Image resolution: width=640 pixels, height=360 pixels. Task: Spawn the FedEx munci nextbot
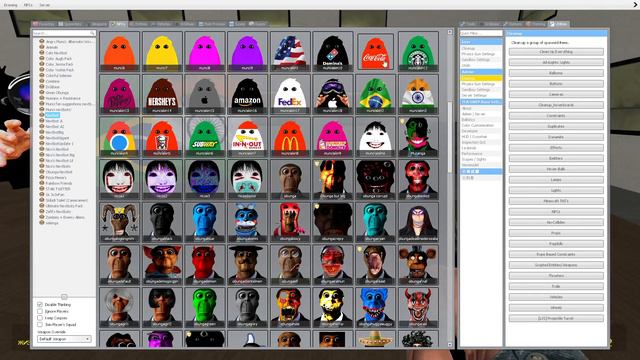tap(290, 94)
